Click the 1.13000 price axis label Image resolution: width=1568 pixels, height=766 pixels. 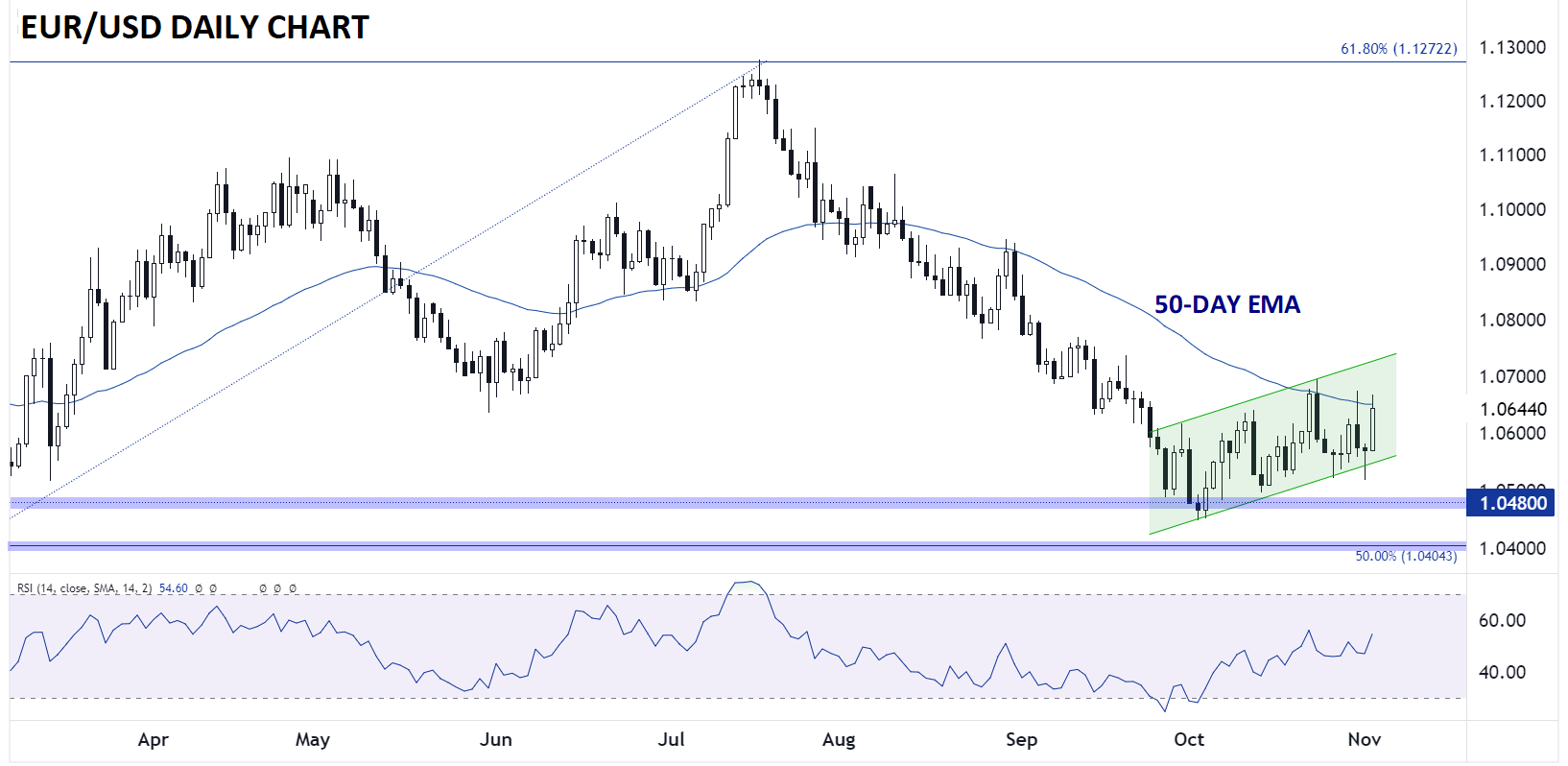1513,47
